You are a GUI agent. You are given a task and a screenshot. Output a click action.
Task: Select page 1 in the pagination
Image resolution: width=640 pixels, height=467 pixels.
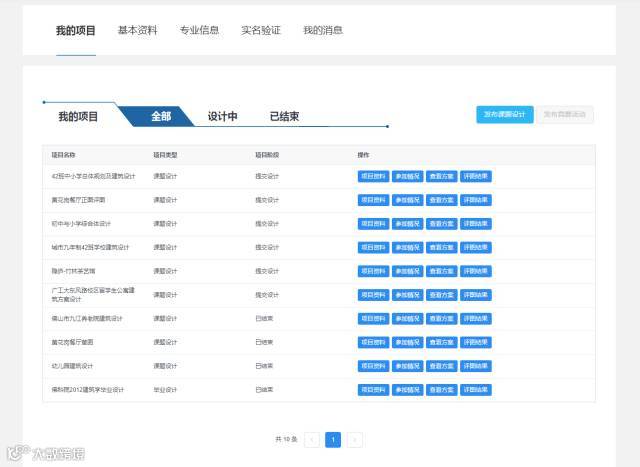(333, 440)
